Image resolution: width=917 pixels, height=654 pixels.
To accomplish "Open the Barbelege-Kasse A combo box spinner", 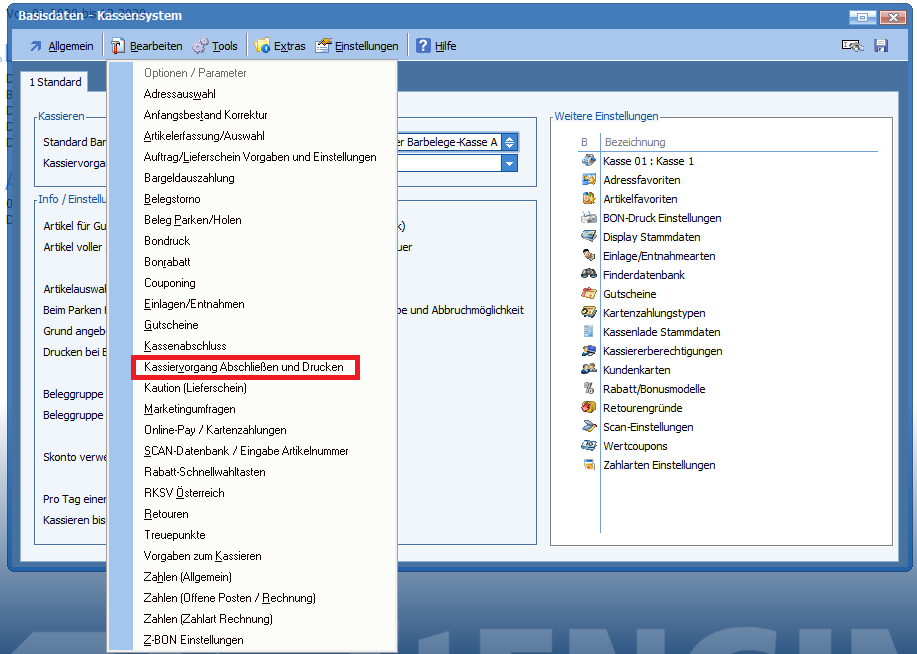I will (x=510, y=143).
